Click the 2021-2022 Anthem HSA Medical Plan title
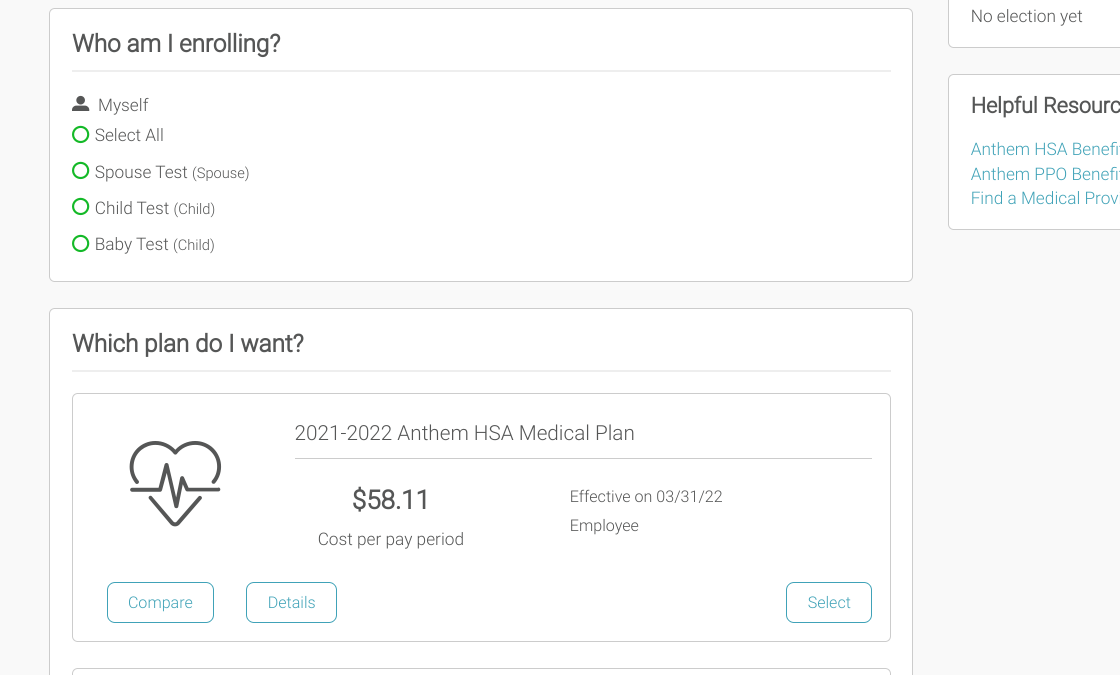 pyautogui.click(x=464, y=433)
